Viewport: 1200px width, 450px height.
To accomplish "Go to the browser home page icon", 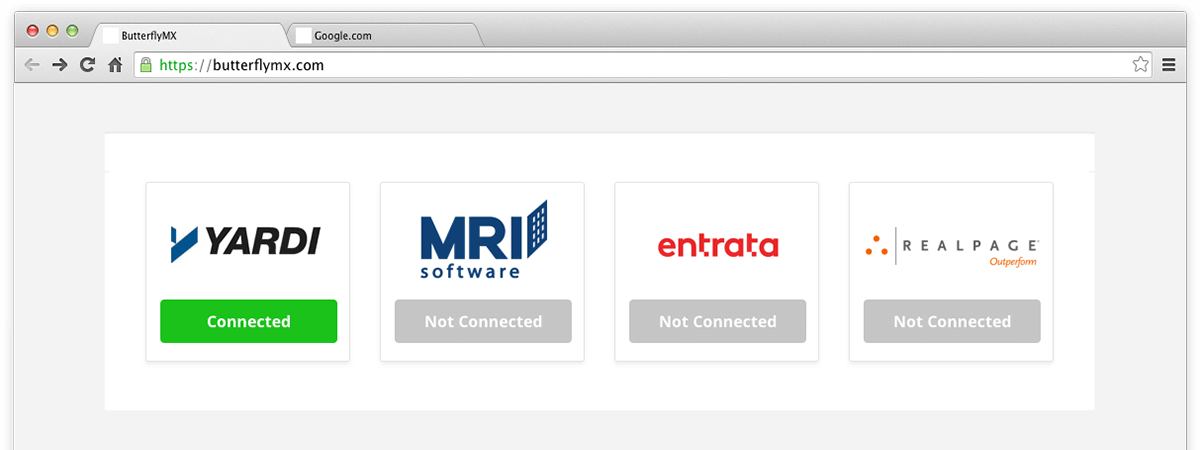I will tap(116, 65).
